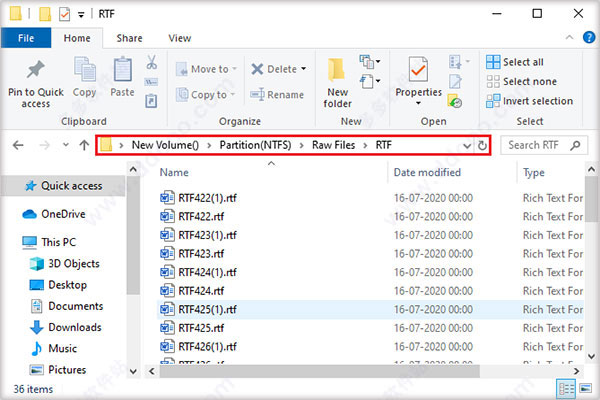The height and width of the screenshot is (400, 600).
Task: Switch to the Share tab
Action: [x=129, y=38]
